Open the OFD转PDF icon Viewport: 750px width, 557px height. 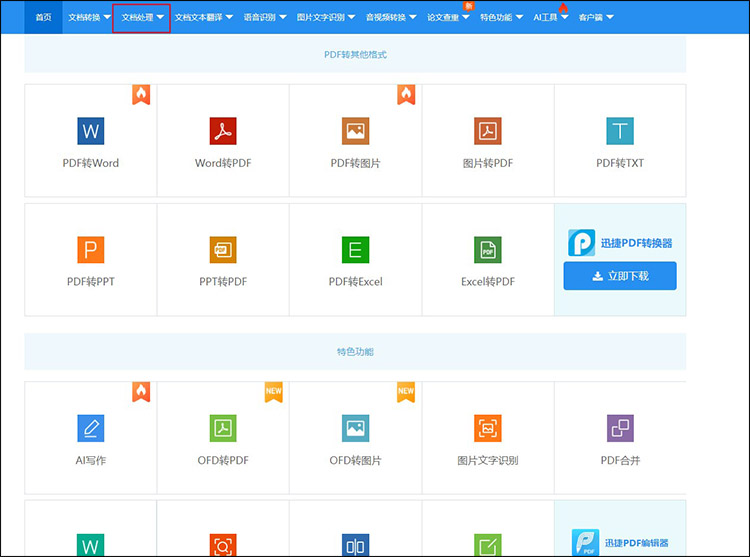(223, 428)
